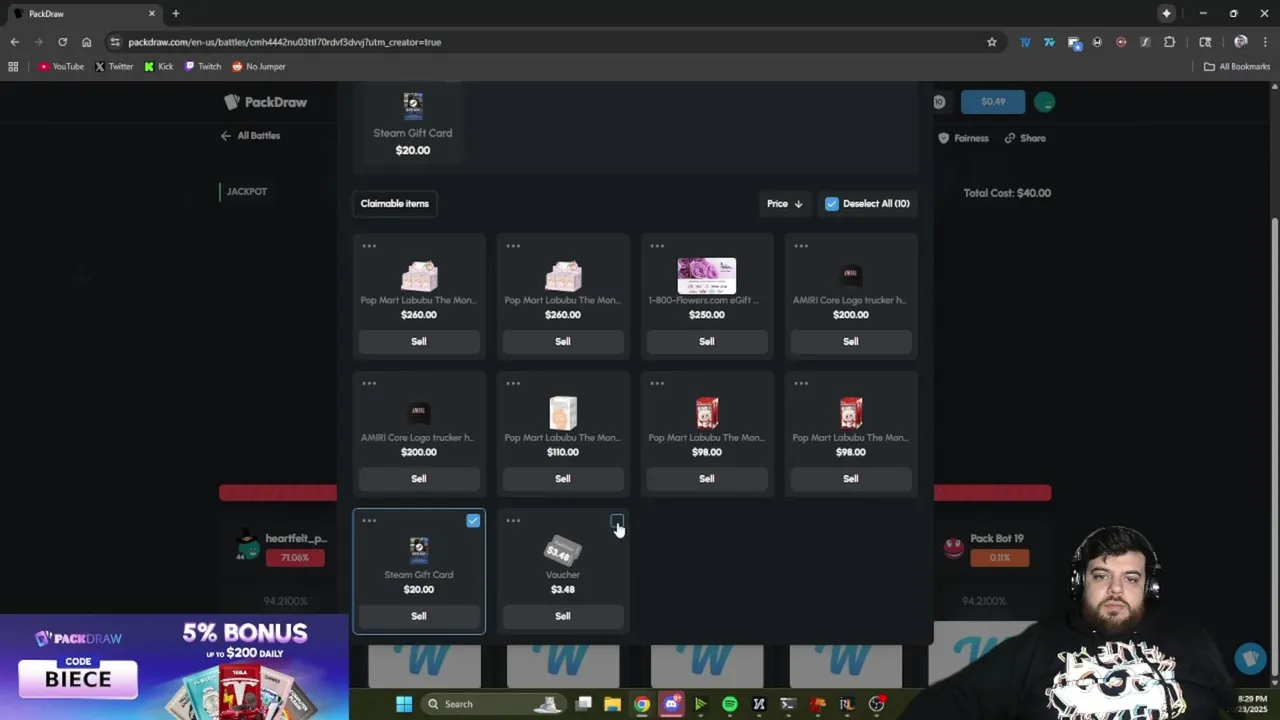Sell the $110.00 Pop Mart Labubu item
This screenshot has height=720, width=1280.
pos(563,479)
